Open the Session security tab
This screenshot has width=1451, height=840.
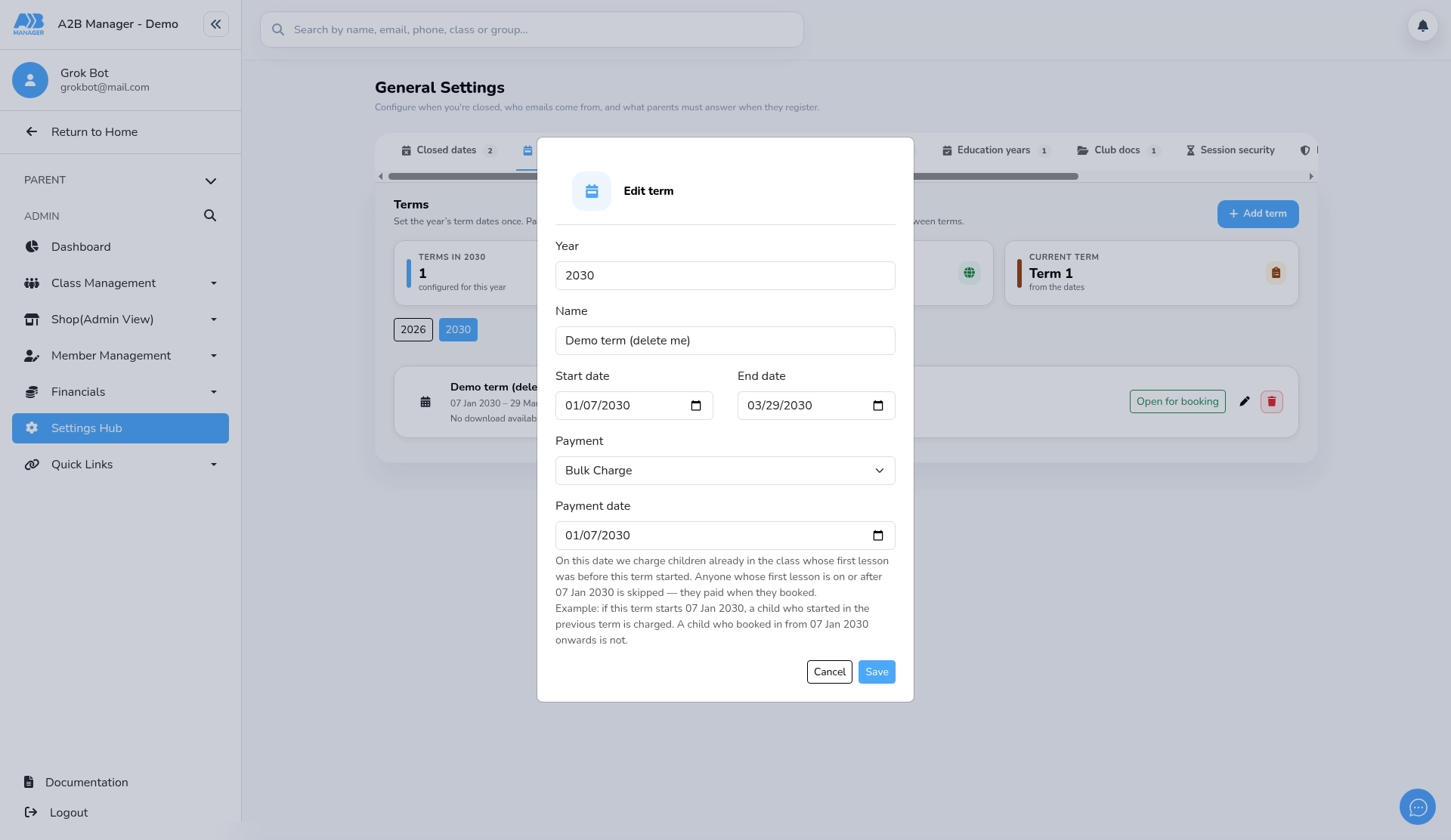coord(1230,150)
